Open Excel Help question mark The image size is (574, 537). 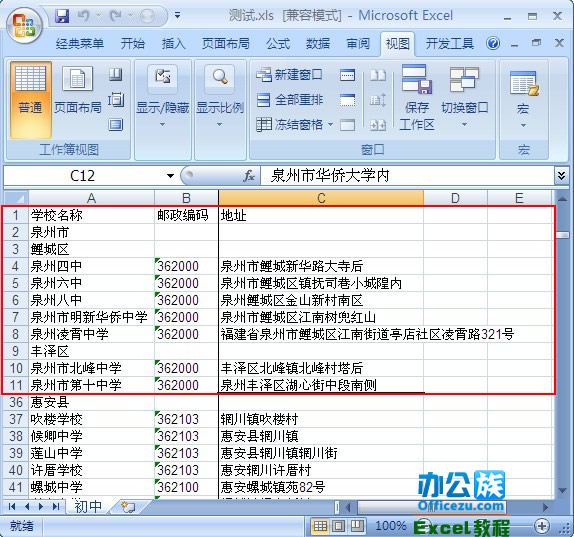point(493,44)
